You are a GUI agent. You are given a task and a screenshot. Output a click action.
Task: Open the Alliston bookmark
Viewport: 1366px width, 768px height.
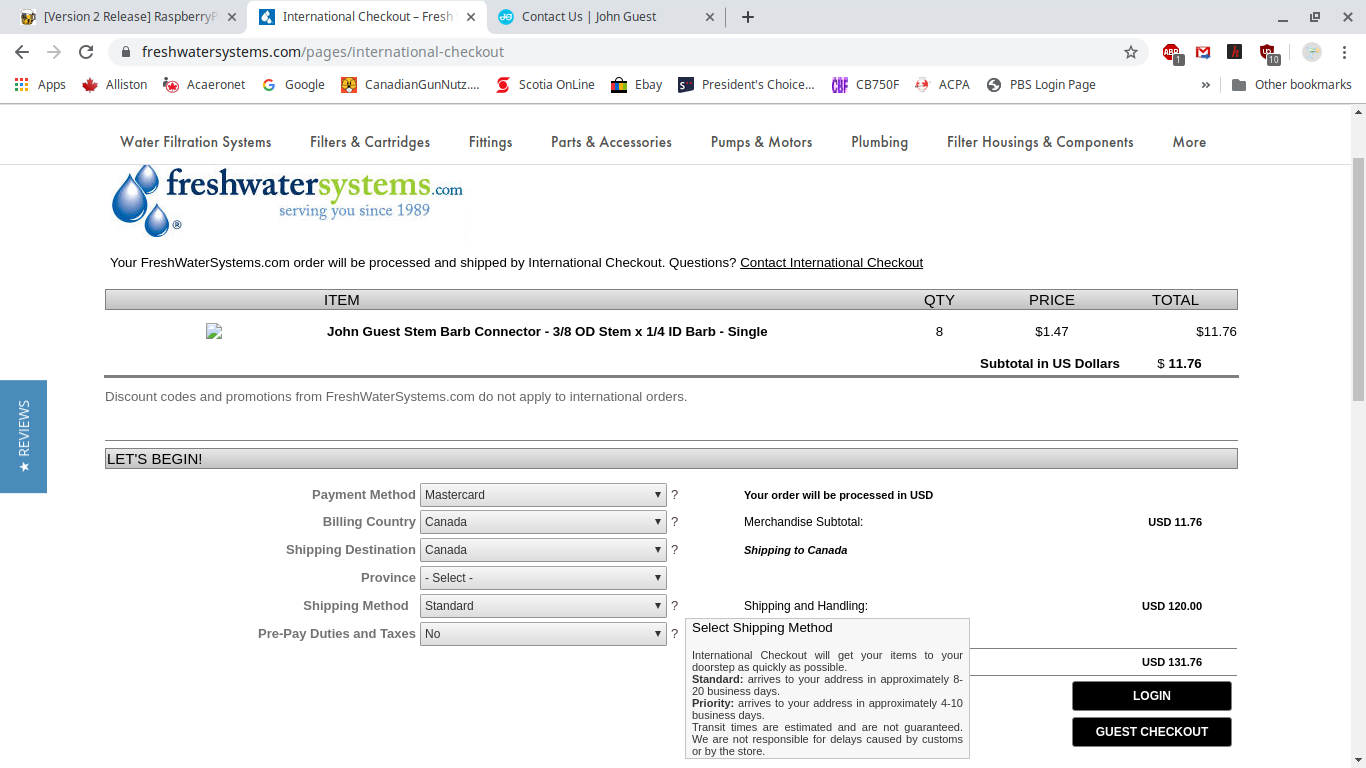click(x=114, y=85)
